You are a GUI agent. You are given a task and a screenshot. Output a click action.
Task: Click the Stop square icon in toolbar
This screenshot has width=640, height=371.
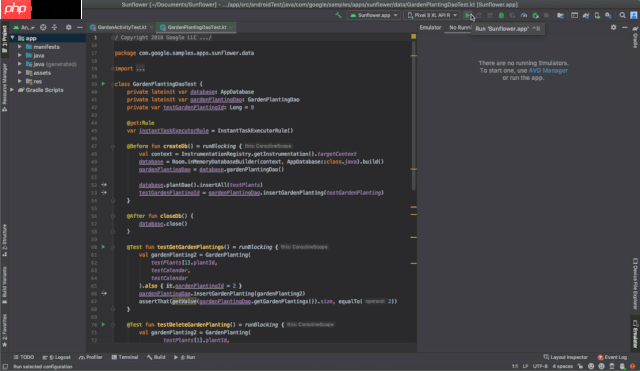click(x=546, y=15)
